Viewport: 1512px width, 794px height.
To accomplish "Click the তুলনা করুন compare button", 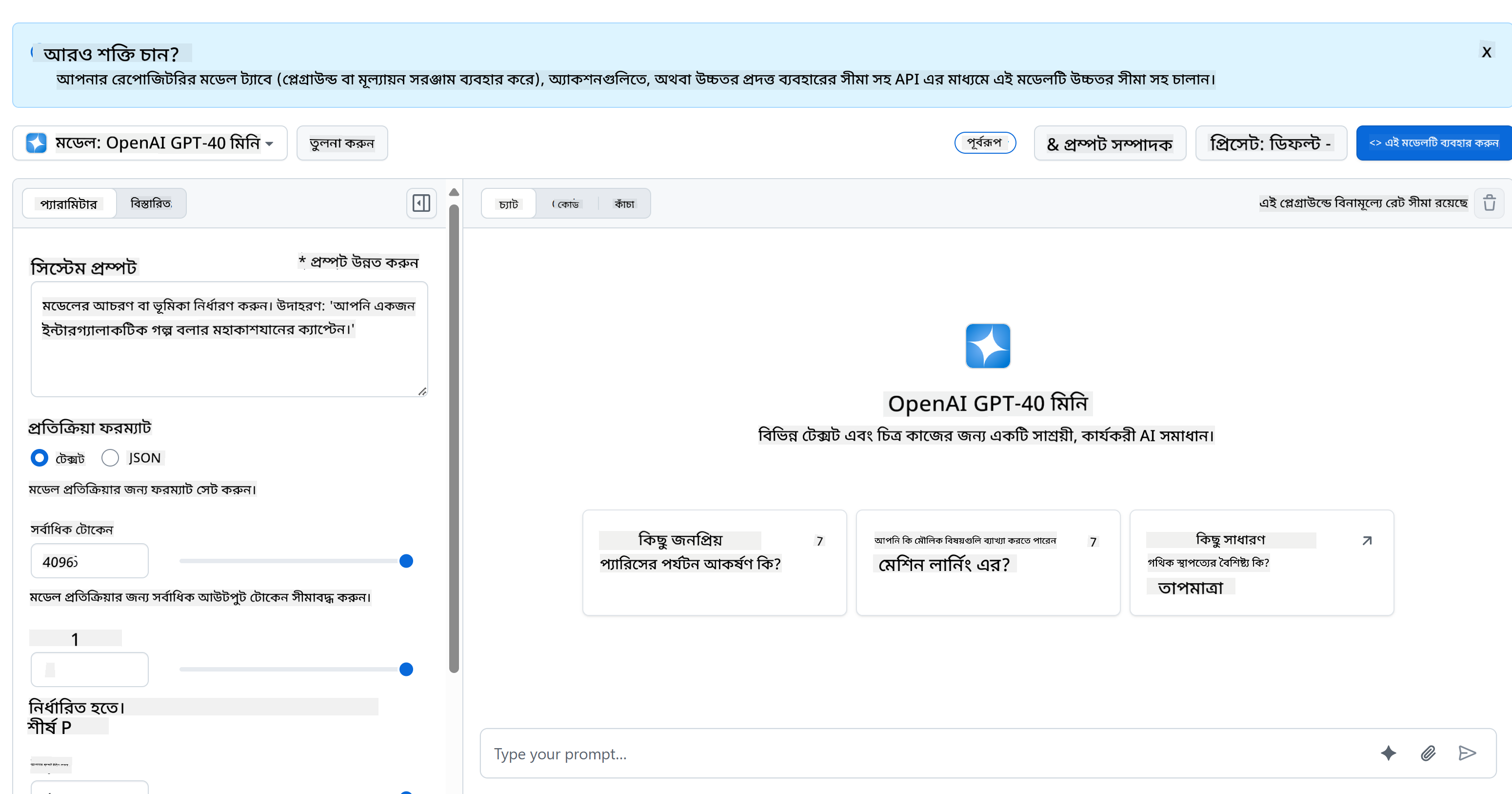I will pyautogui.click(x=341, y=143).
